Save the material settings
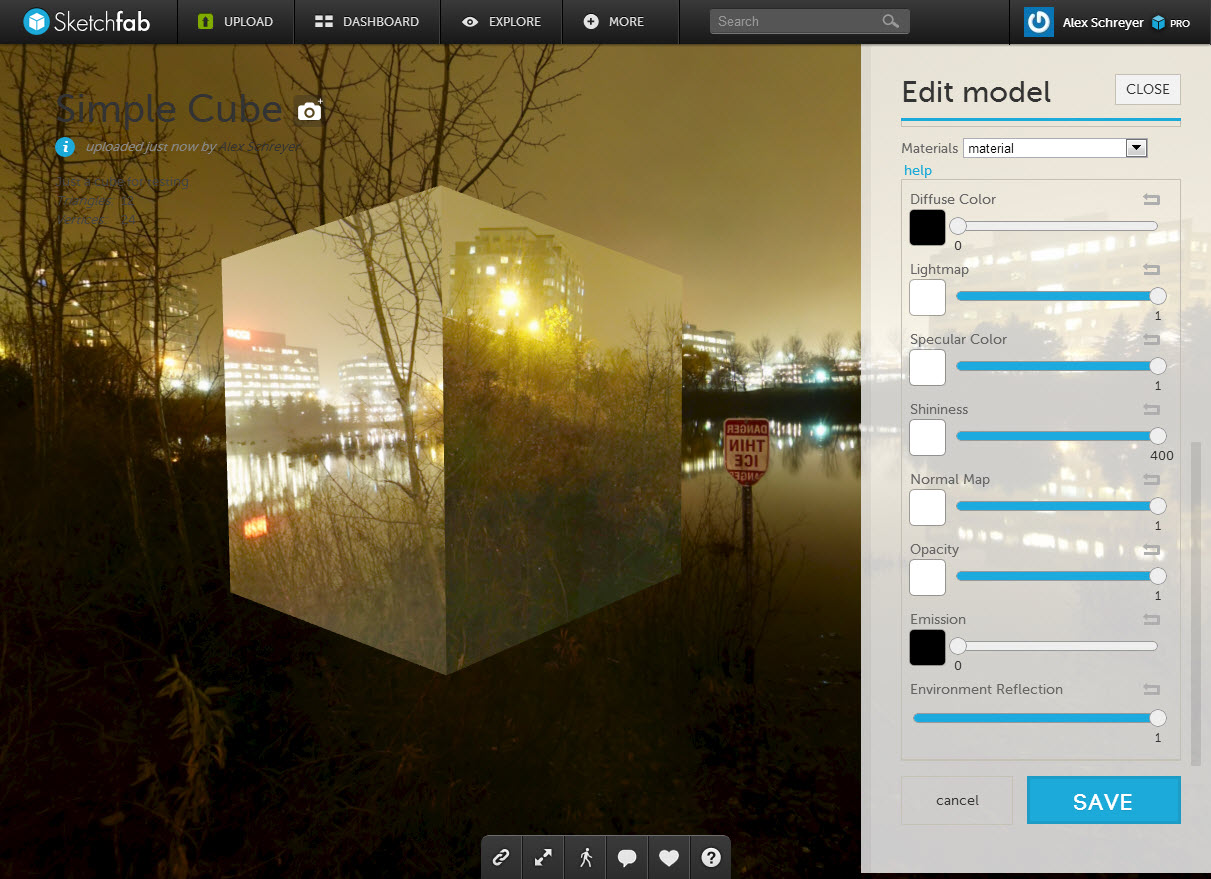This screenshot has width=1211, height=879. (x=1103, y=800)
